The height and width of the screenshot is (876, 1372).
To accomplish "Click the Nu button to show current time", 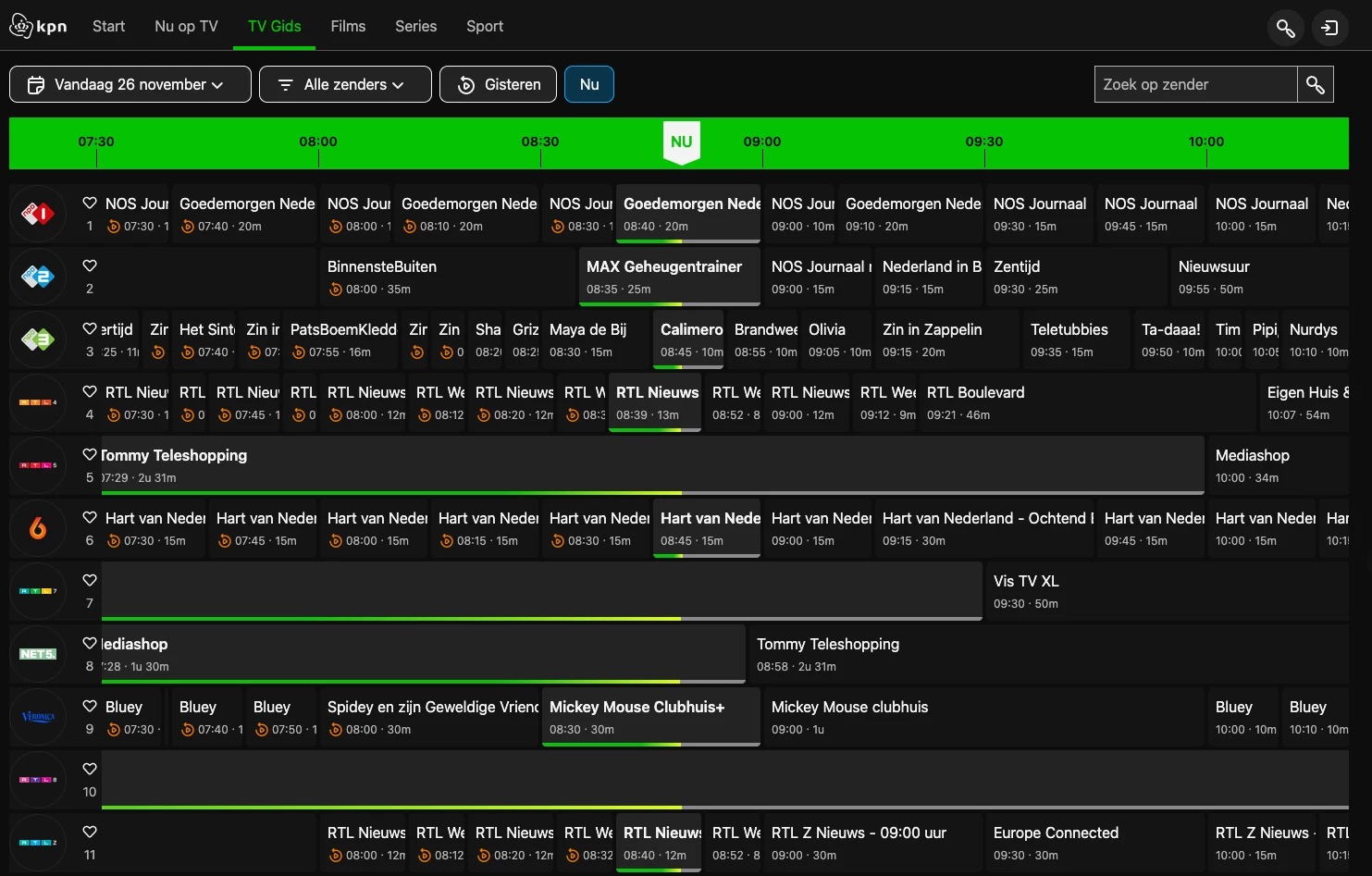I will click(589, 84).
